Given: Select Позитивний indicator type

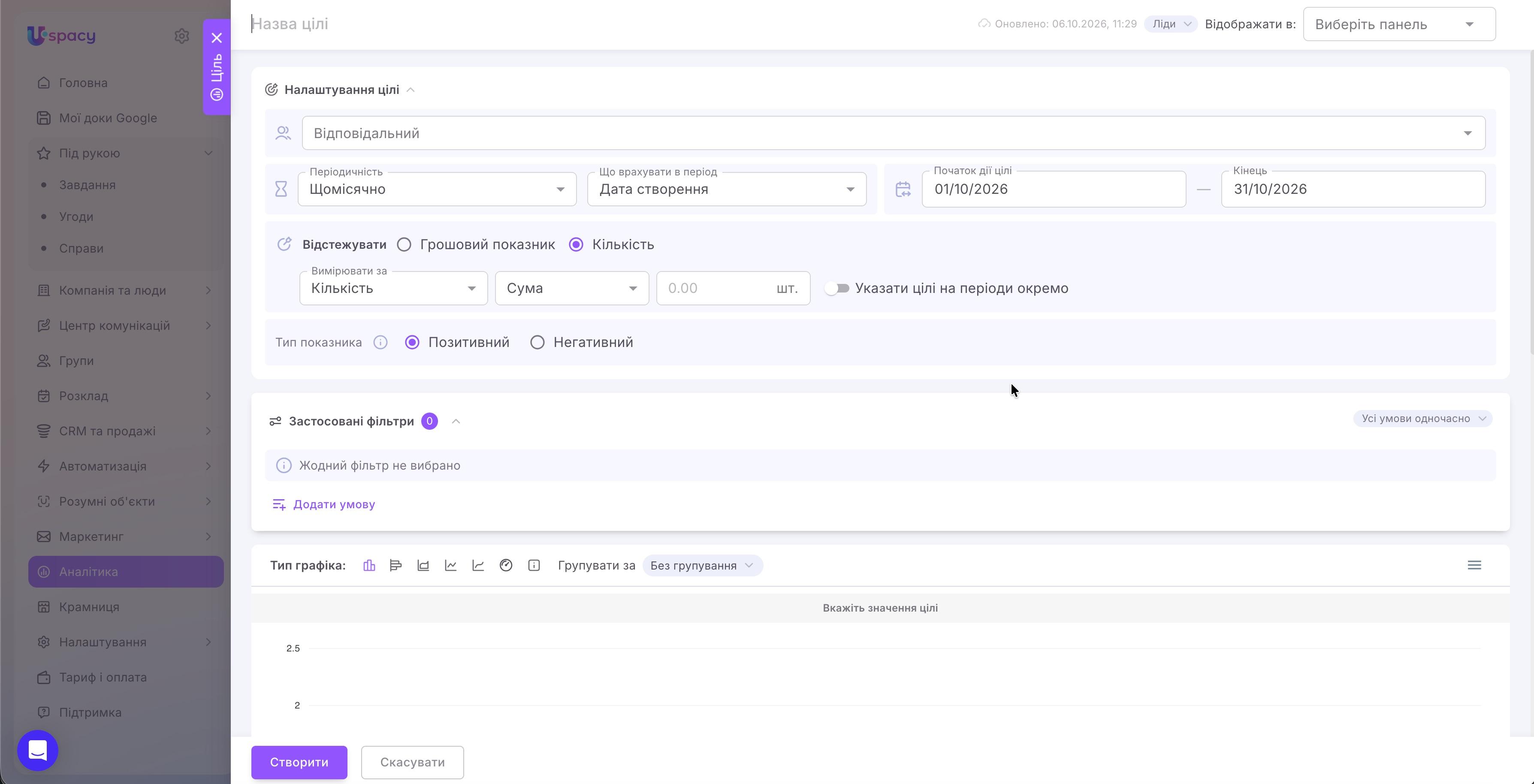Looking at the screenshot, I should pos(412,343).
